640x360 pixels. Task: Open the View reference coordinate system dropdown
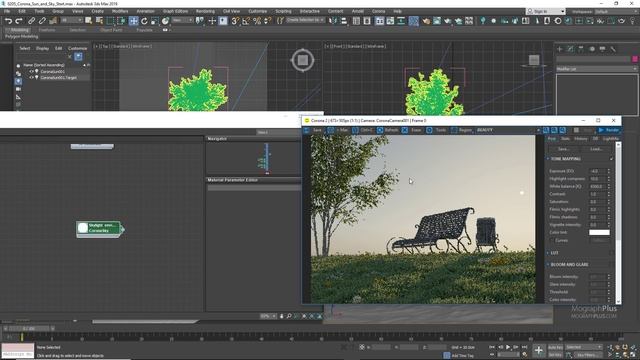click(x=182, y=20)
